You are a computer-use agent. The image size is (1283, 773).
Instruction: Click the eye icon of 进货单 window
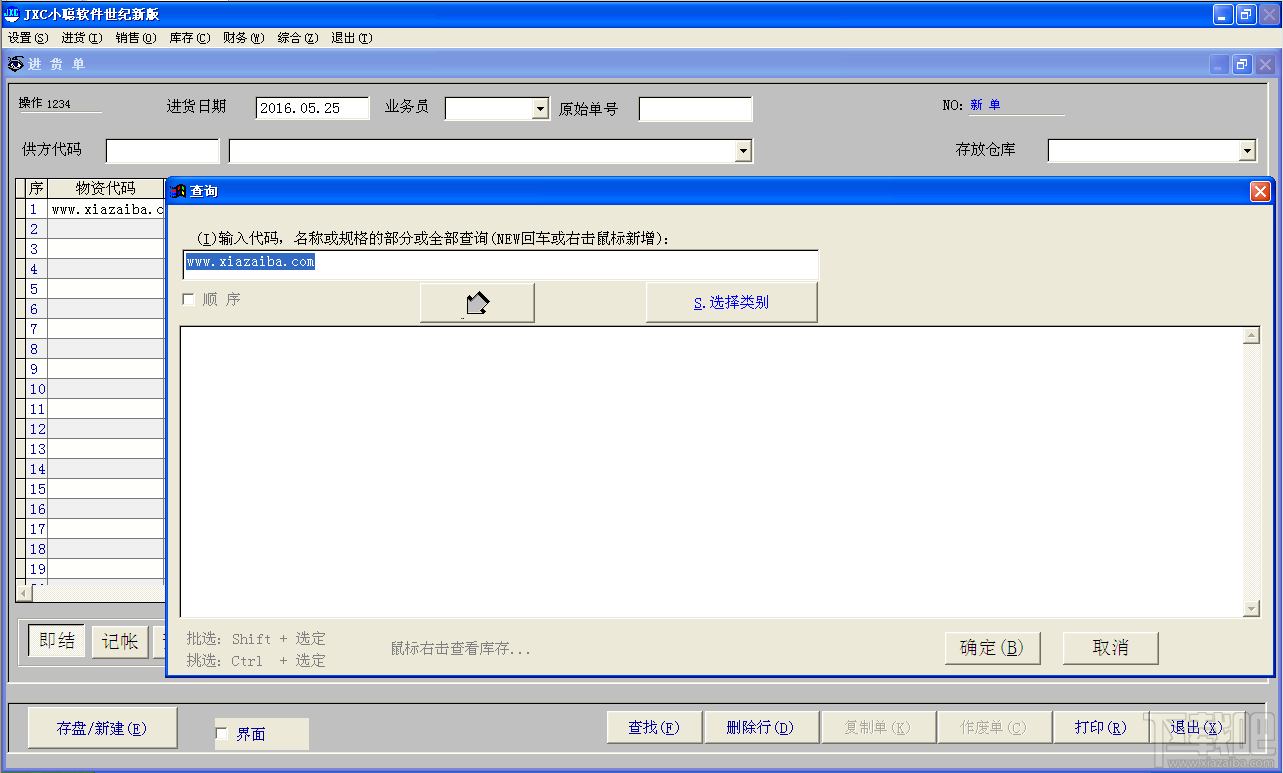coord(16,64)
